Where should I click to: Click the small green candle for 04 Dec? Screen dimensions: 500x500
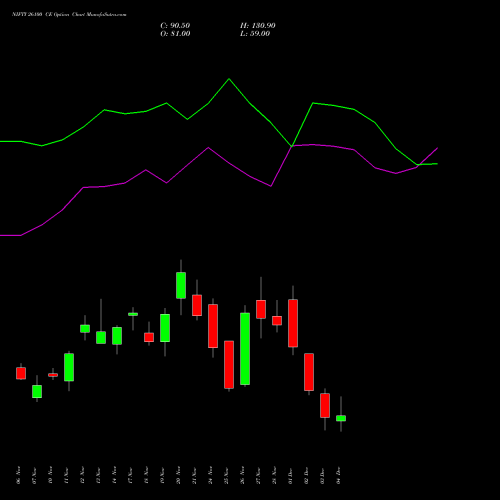click(x=341, y=418)
